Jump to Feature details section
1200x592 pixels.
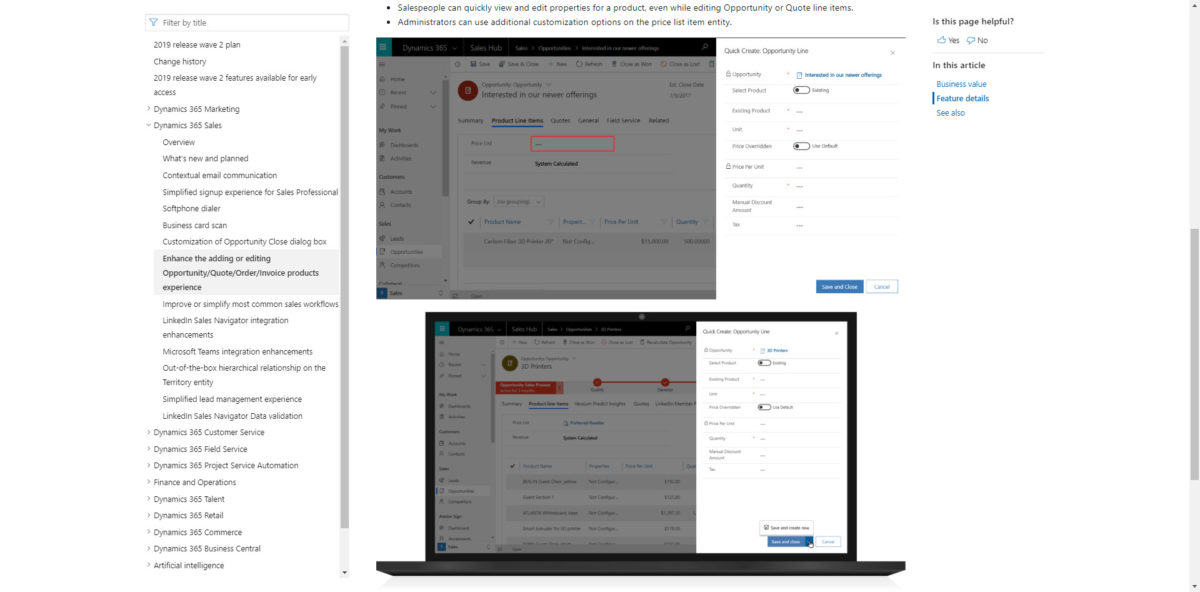pos(962,98)
